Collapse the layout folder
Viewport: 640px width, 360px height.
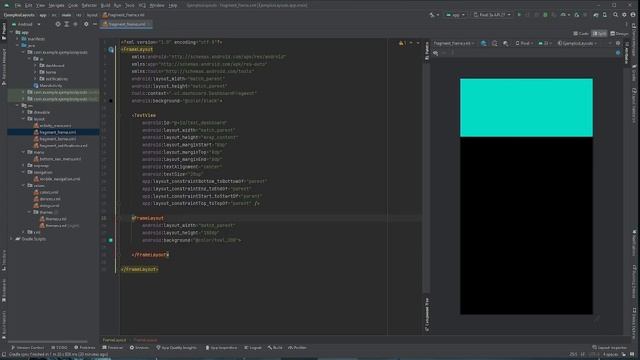click(x=24, y=119)
